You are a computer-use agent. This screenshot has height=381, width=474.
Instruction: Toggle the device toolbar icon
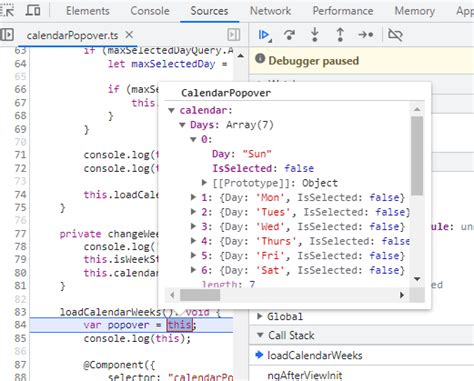click(x=33, y=10)
